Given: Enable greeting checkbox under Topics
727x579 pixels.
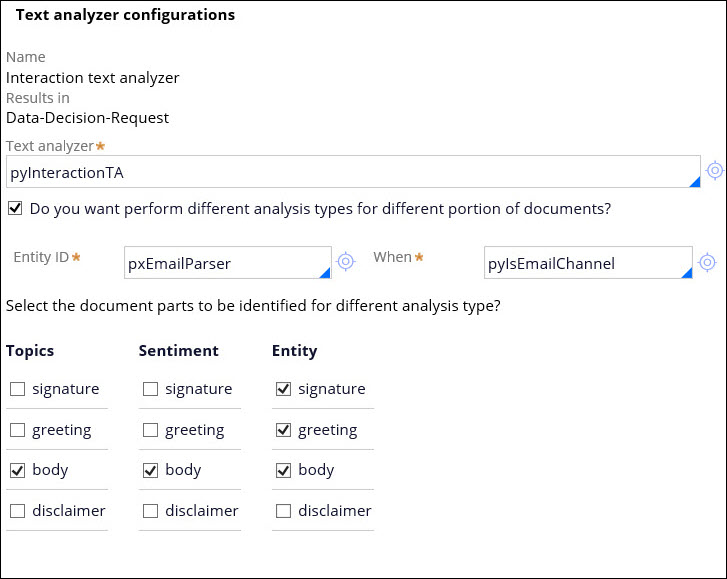Looking at the screenshot, I should [x=17, y=430].
